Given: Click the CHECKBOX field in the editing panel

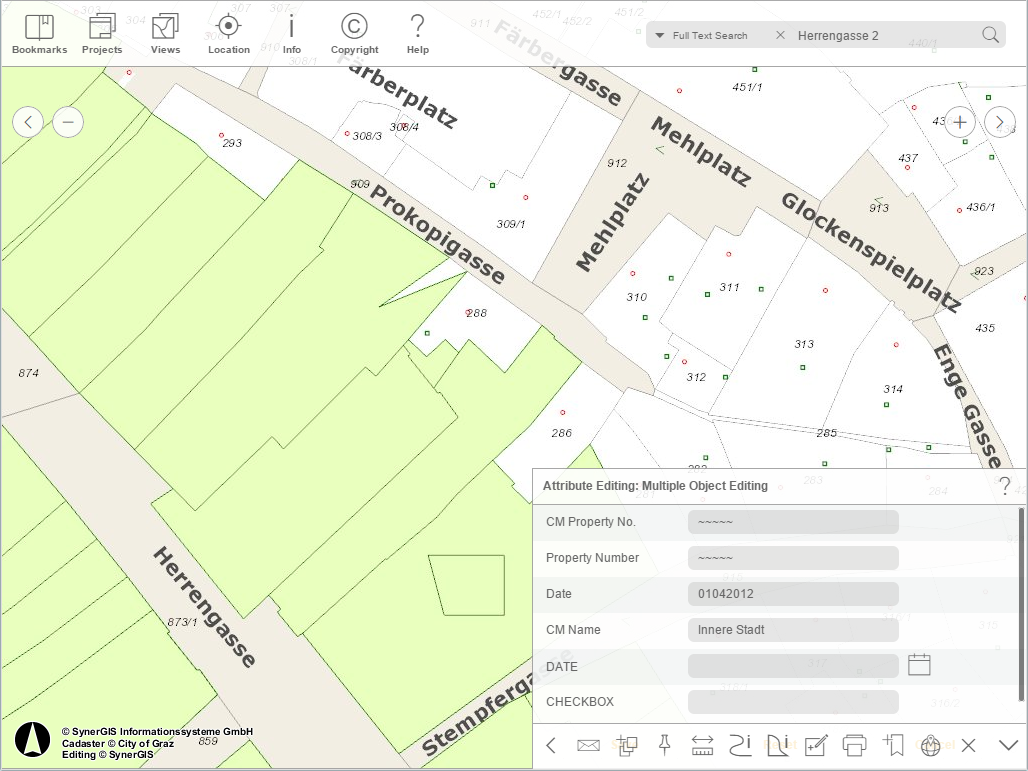Looking at the screenshot, I should (x=792, y=702).
